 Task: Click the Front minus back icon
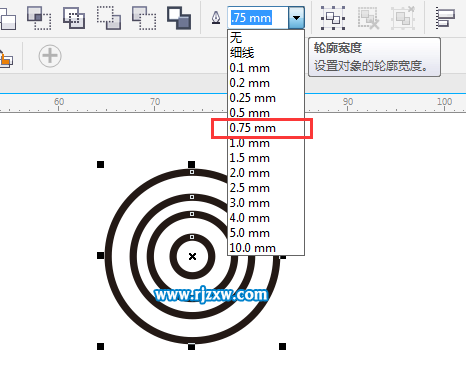[144, 18]
